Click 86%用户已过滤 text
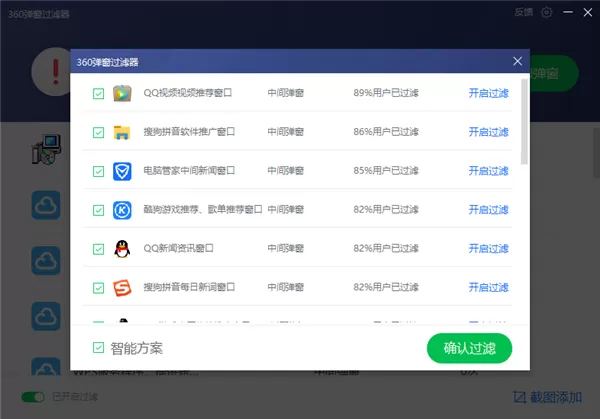 point(386,132)
